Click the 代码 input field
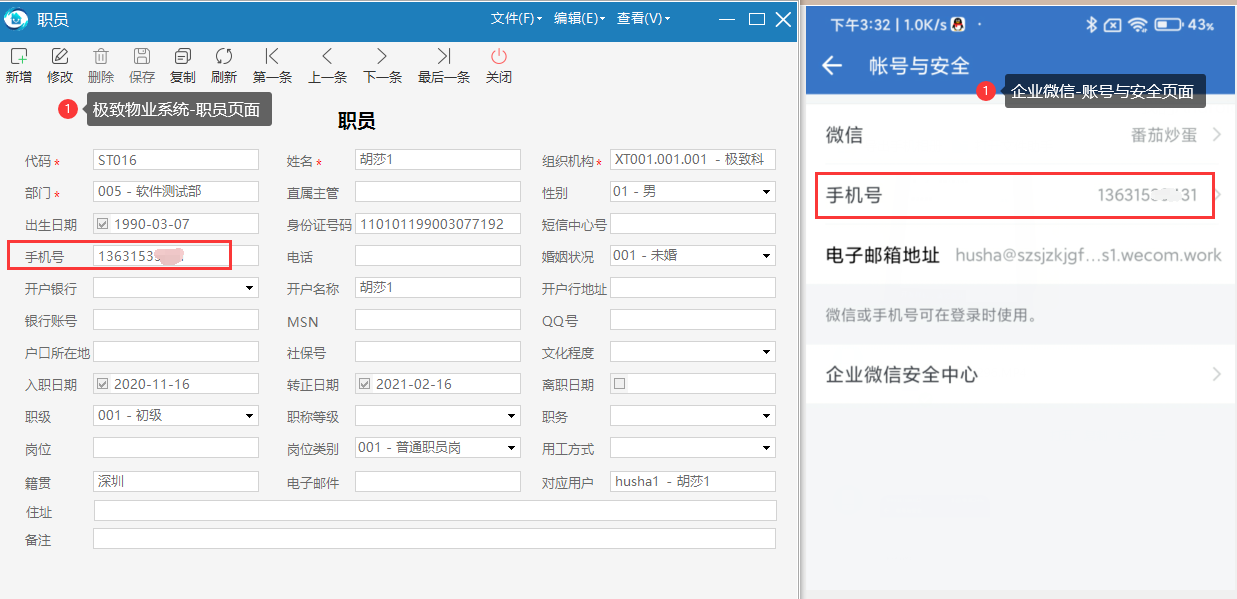The width and height of the screenshot is (1237, 599). pyautogui.click(x=176, y=159)
